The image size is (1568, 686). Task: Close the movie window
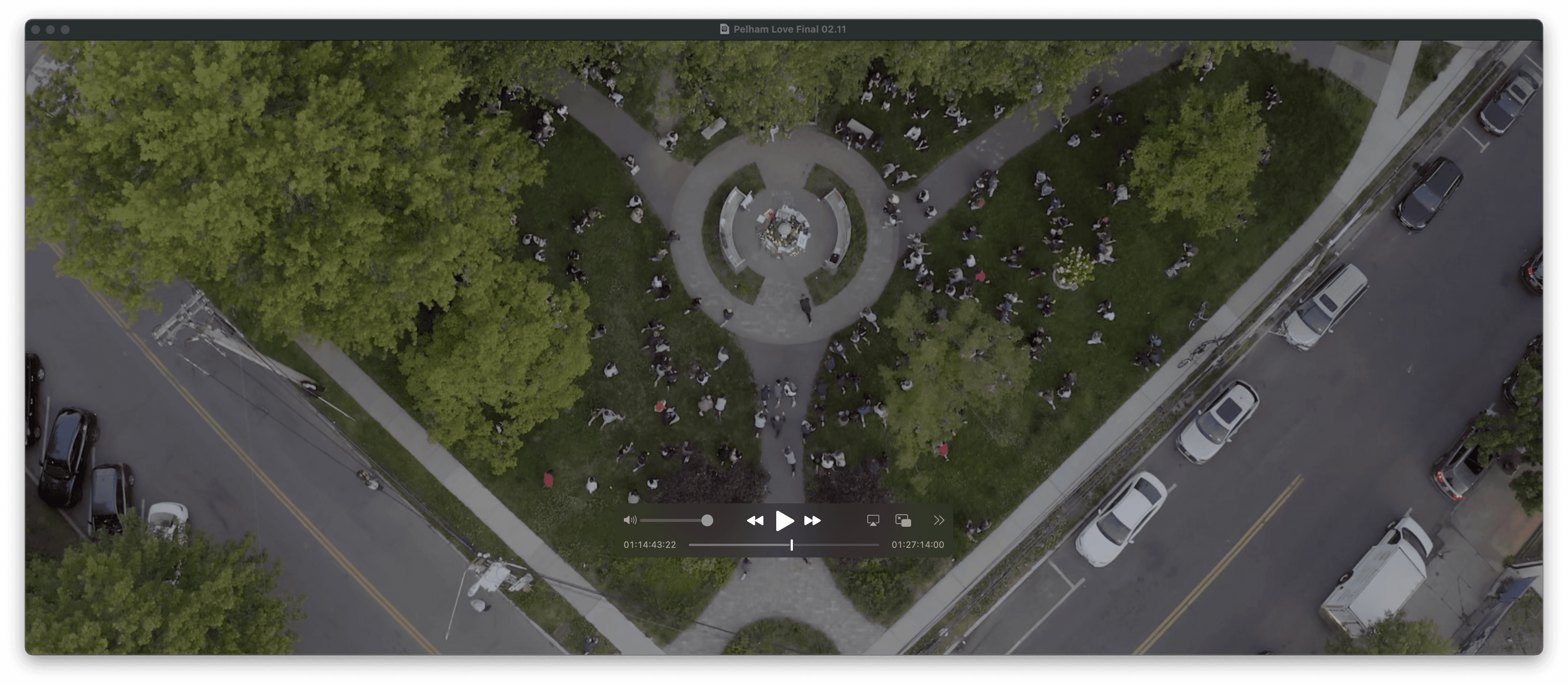click(36, 29)
